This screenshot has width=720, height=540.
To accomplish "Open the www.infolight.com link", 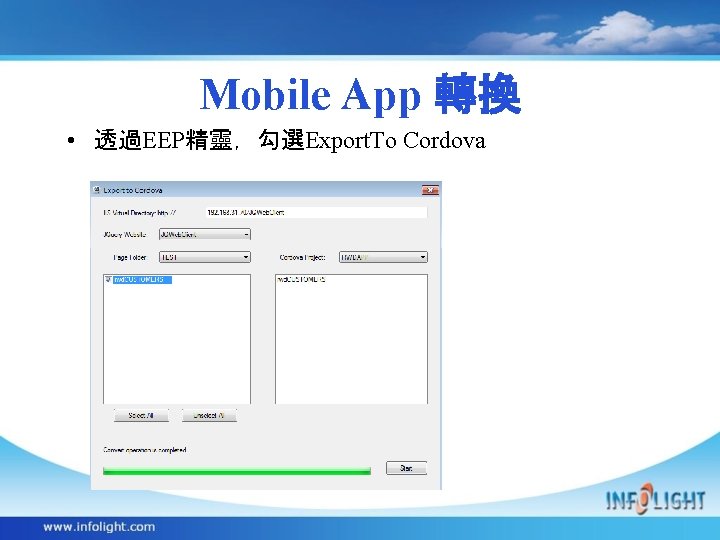I will tap(99, 527).
